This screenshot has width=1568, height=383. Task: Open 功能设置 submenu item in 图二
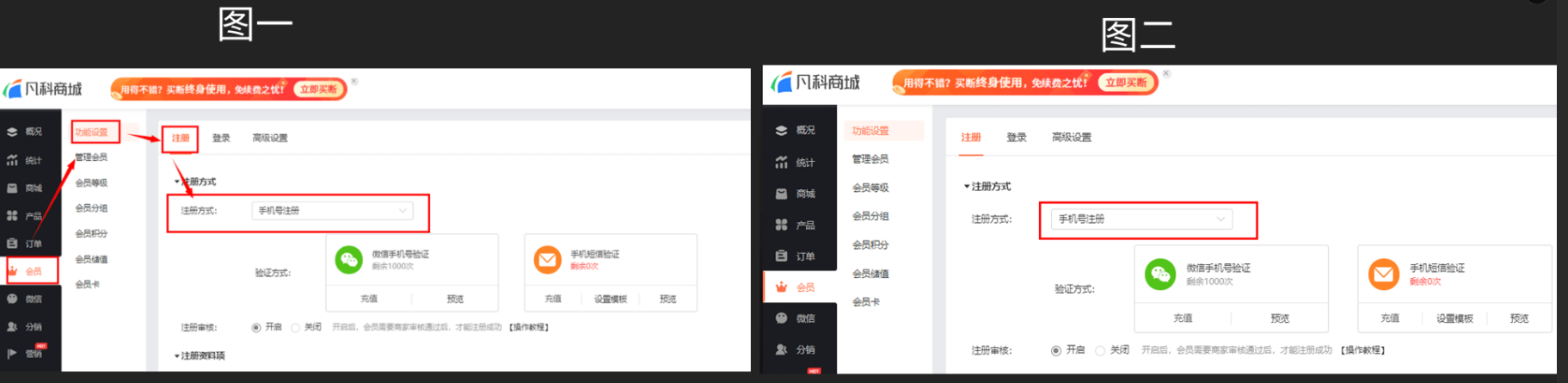click(x=870, y=132)
